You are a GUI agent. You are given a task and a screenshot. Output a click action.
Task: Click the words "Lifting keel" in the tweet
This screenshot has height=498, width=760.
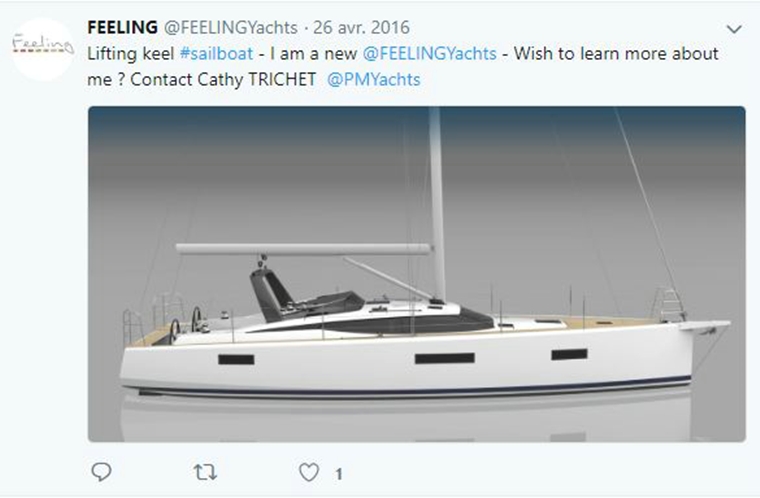point(131,53)
